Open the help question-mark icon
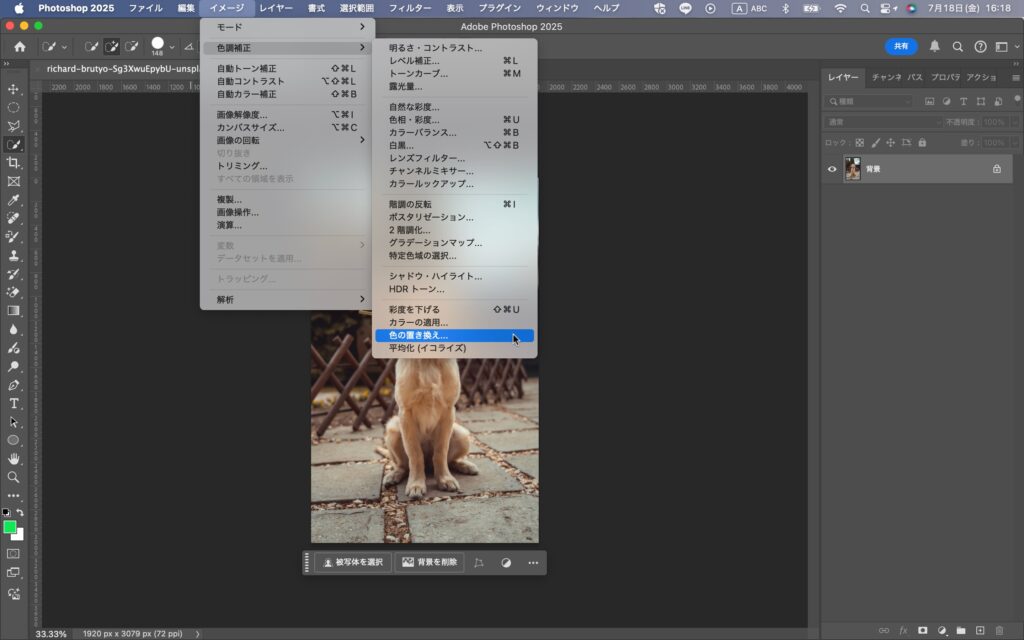This screenshot has height=640, width=1024. [x=980, y=46]
